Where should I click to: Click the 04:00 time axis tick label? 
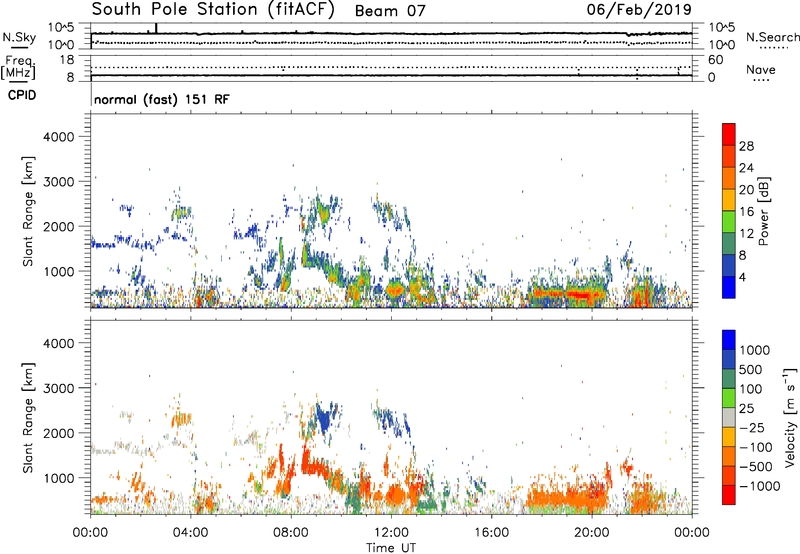(190, 533)
